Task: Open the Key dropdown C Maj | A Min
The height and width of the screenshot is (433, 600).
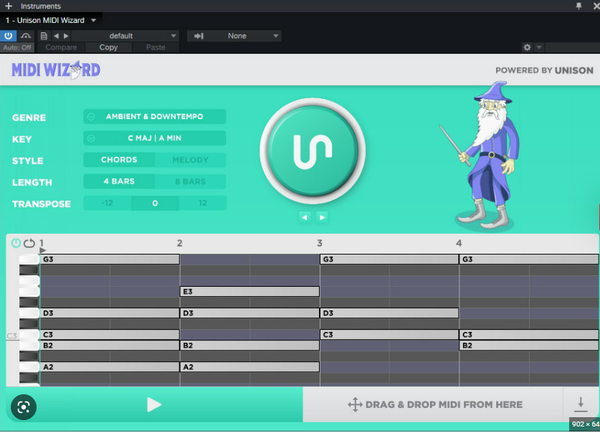Action: 155,138
